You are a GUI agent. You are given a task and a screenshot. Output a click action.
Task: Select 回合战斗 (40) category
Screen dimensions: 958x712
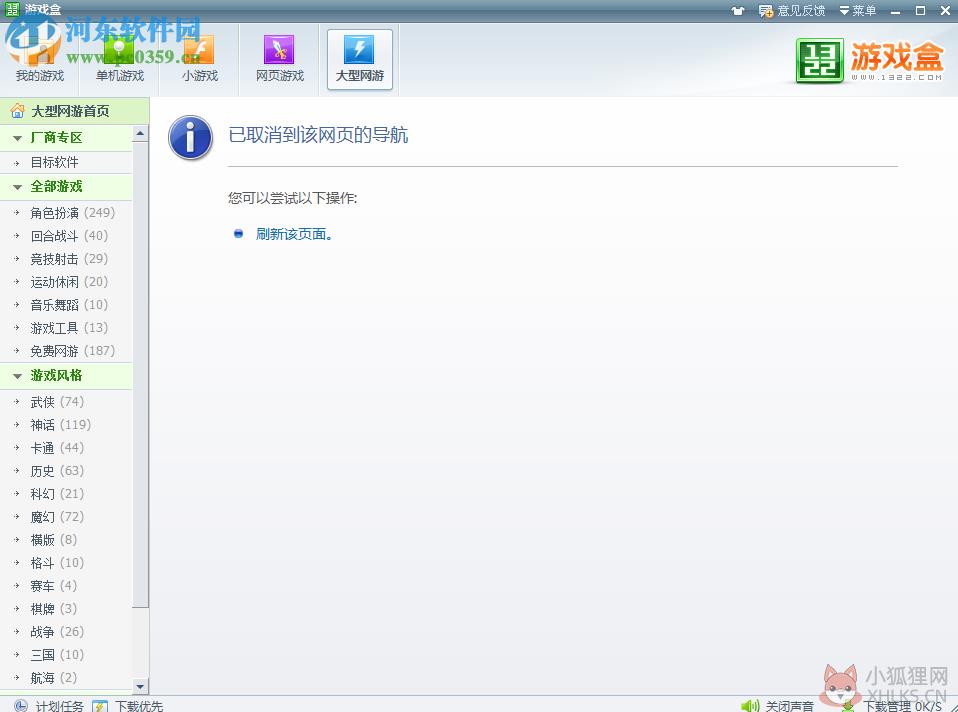66,236
